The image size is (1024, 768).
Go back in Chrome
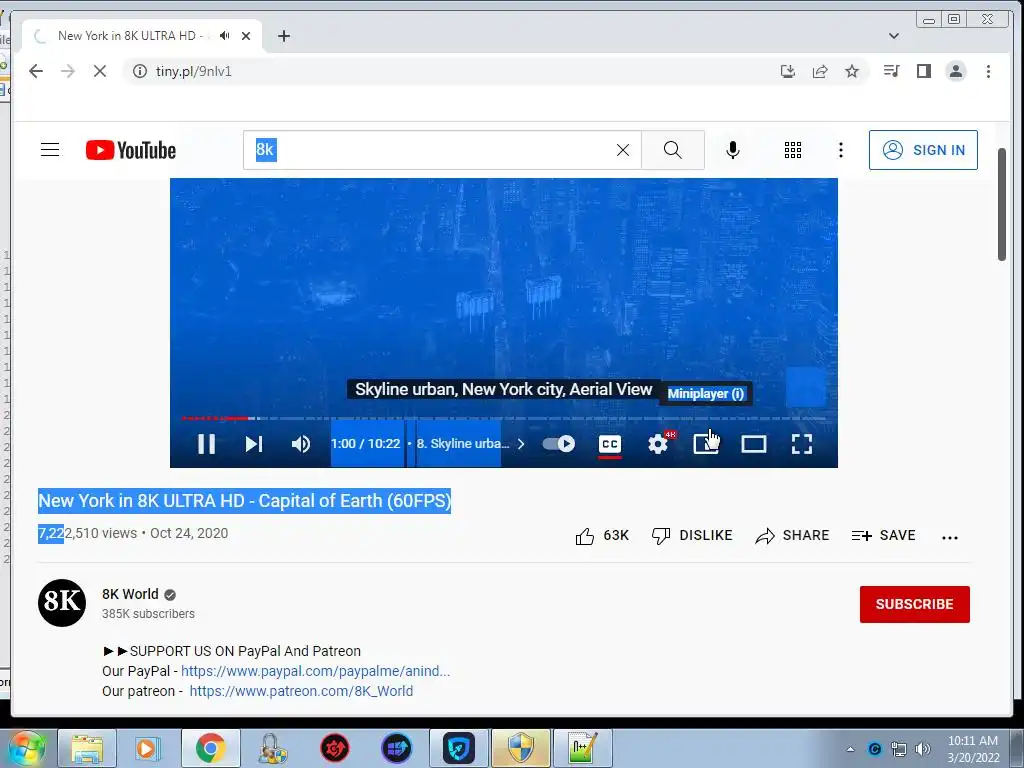click(36, 71)
